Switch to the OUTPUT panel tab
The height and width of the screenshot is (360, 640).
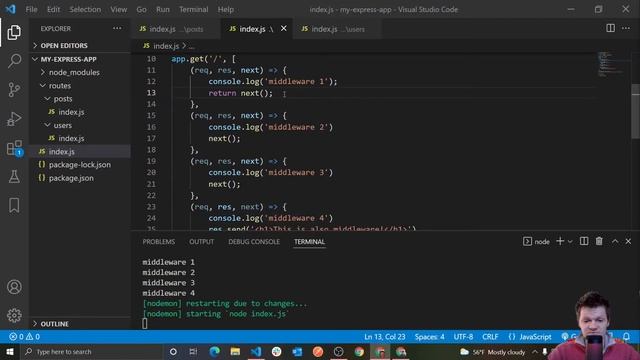201,242
